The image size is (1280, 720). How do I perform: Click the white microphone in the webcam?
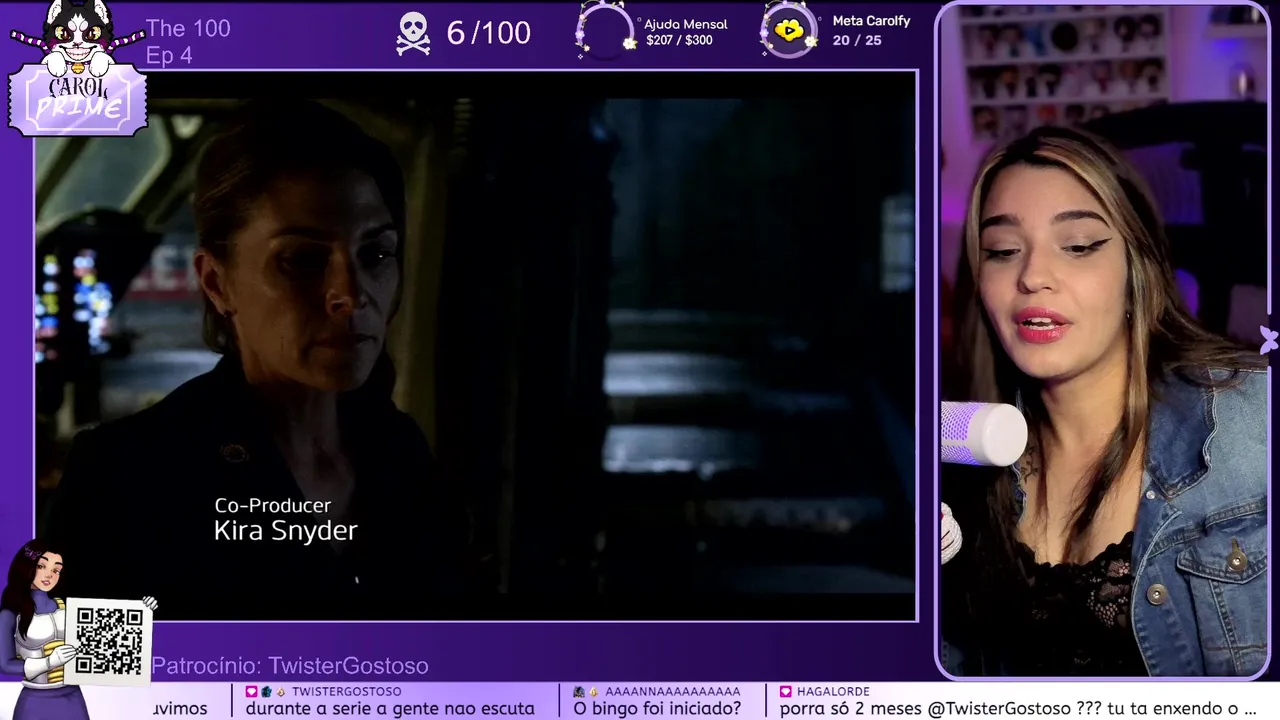[x=983, y=433]
